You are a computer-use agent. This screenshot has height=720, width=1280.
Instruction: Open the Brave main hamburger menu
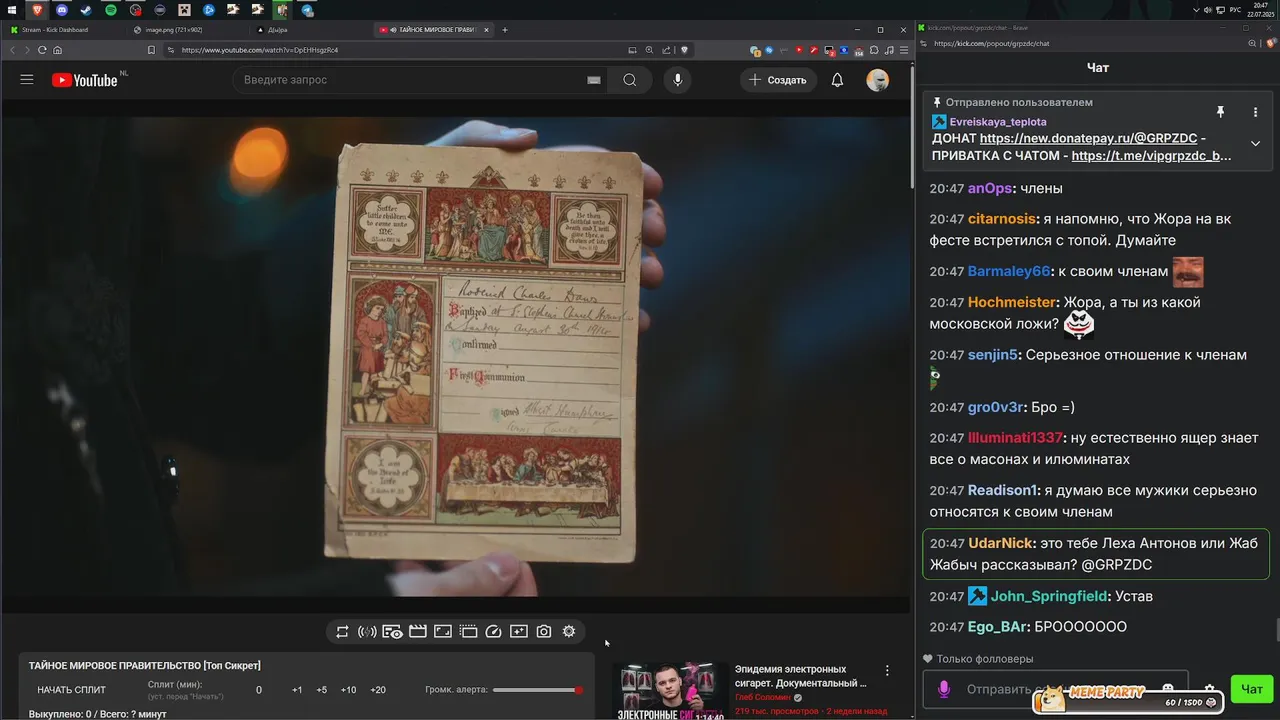(x=905, y=50)
